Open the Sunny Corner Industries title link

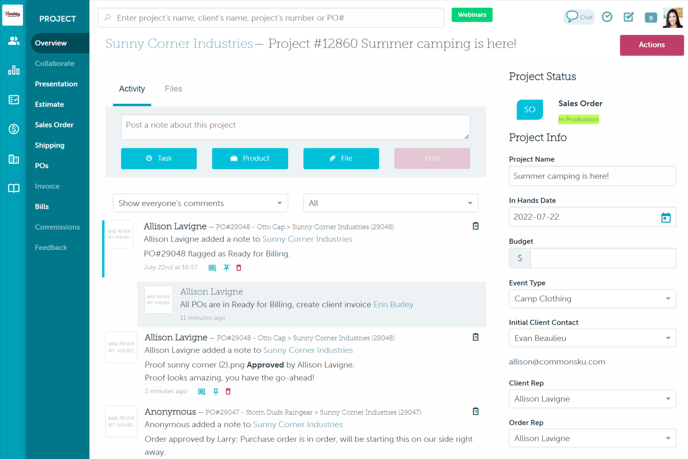tap(179, 44)
